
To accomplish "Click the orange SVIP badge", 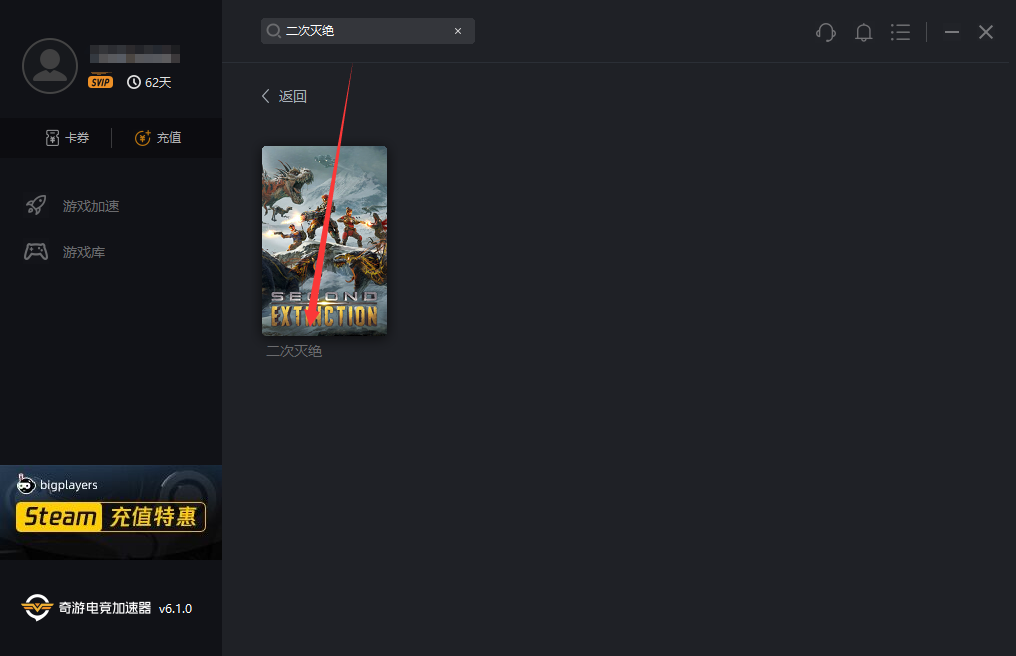I will pyautogui.click(x=101, y=82).
